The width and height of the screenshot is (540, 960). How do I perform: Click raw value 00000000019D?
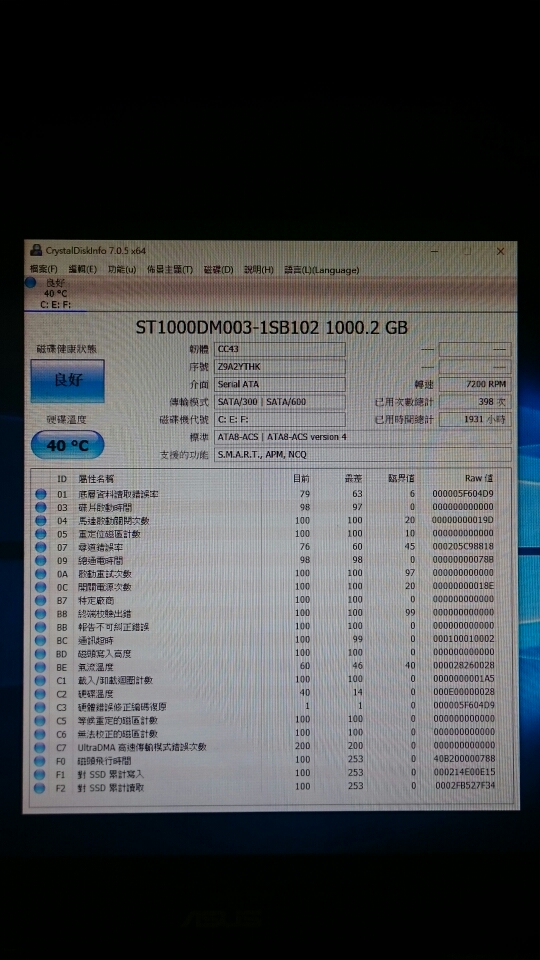[463, 520]
